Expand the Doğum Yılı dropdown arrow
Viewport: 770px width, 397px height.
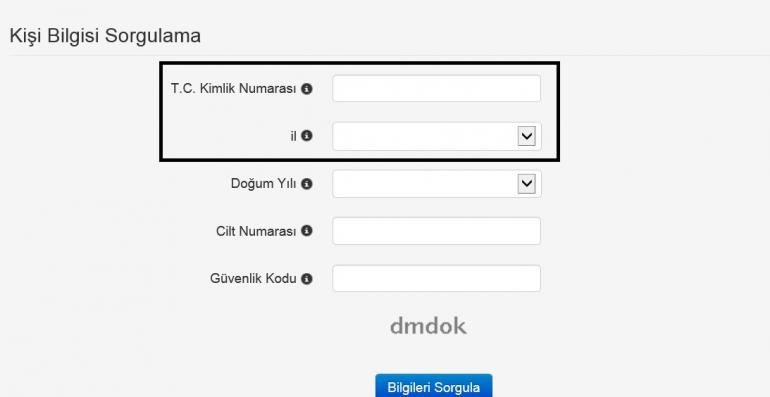526,184
